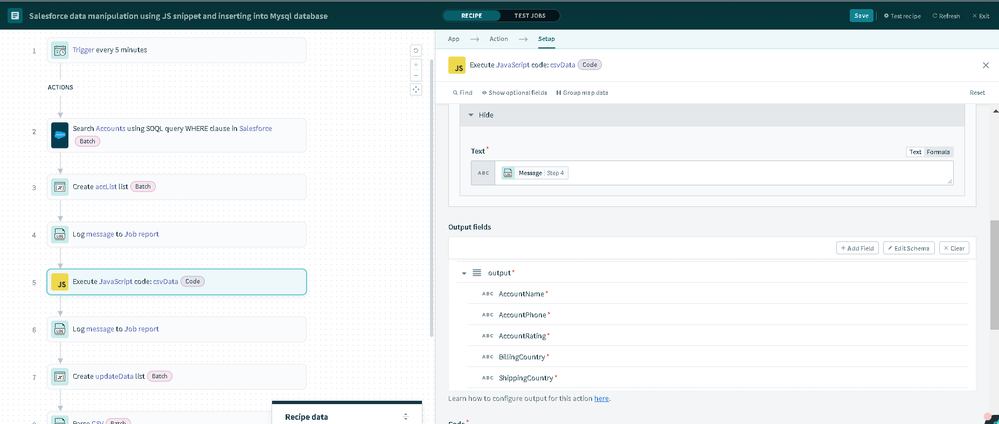Click the Edit Schema button
999x424 pixels.
tap(909, 248)
